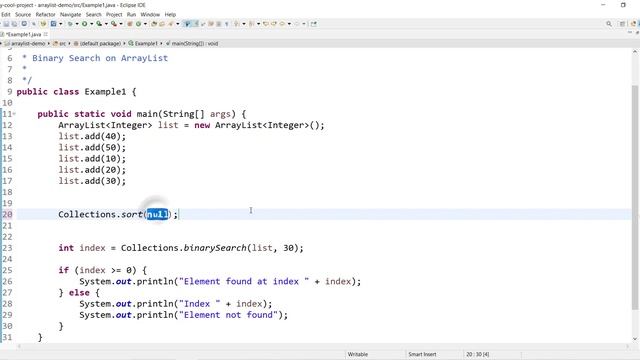Switch to the Java perspective icon
Screen dimensions: 640x360
pos(634,24)
